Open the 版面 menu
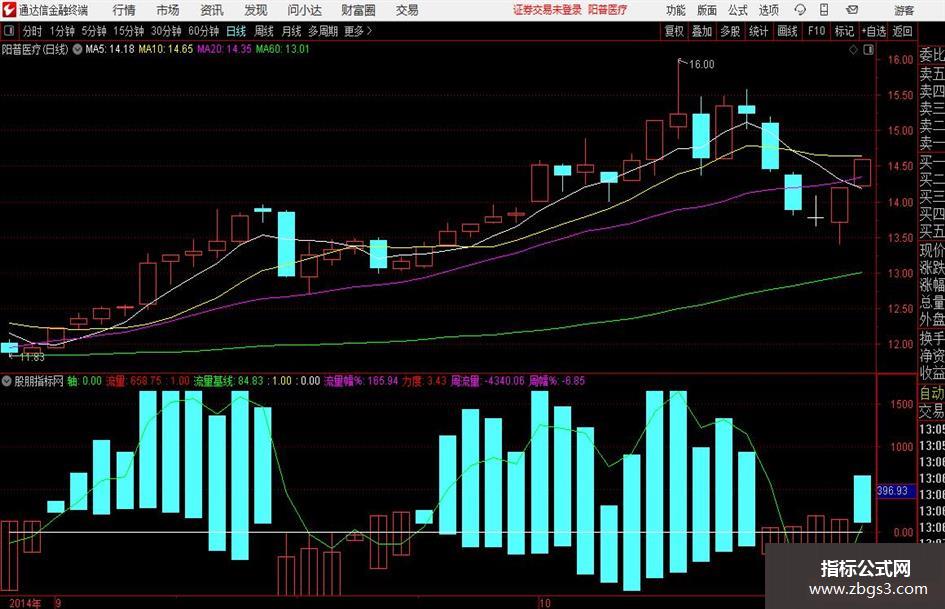Image resolution: width=945 pixels, height=609 pixels. (706, 10)
